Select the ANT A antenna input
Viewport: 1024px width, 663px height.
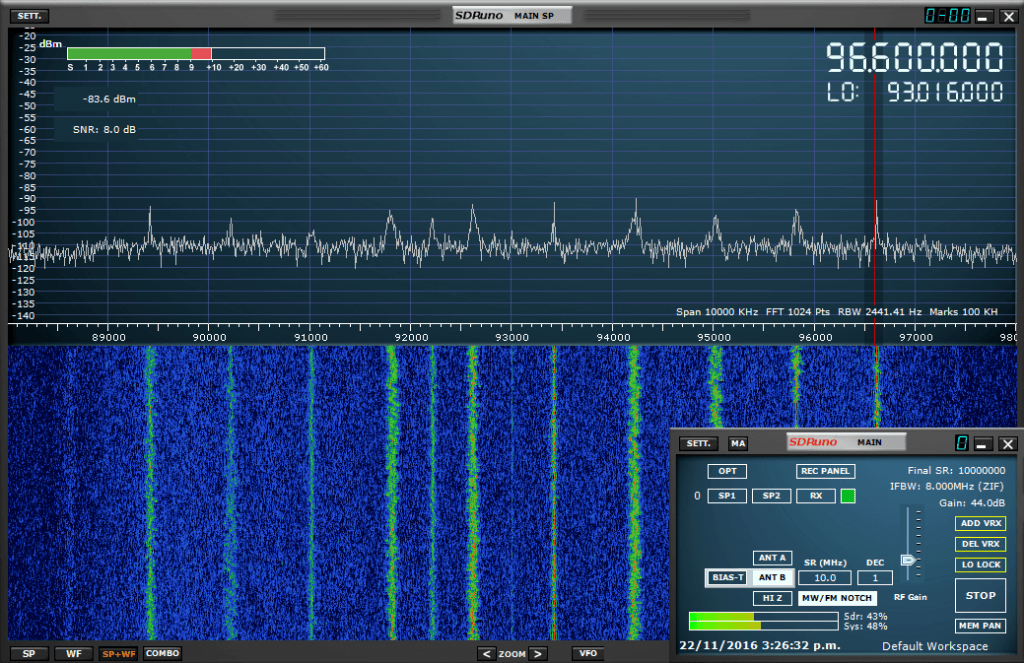point(772,558)
